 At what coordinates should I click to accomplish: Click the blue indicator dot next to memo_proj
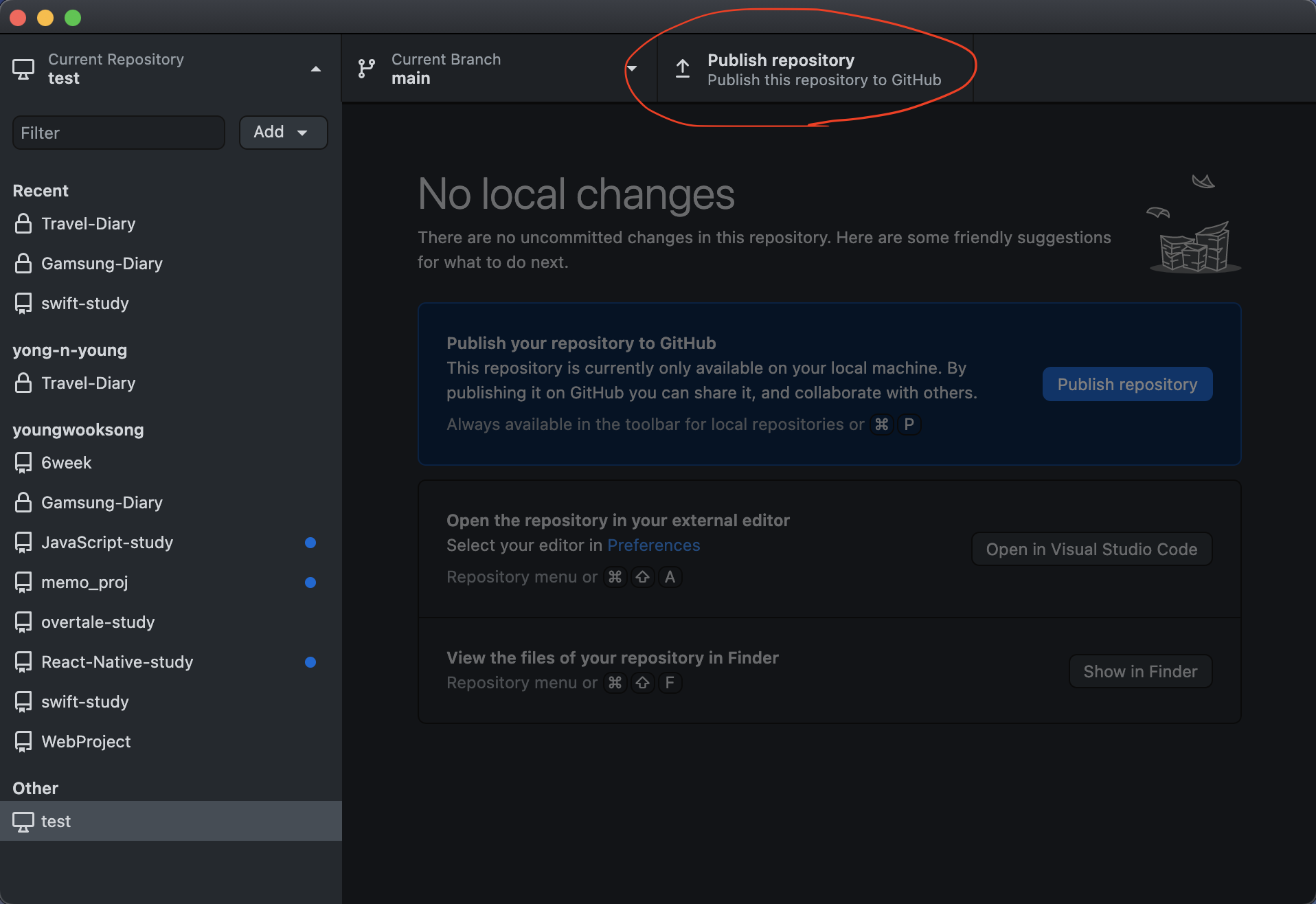[310, 583]
